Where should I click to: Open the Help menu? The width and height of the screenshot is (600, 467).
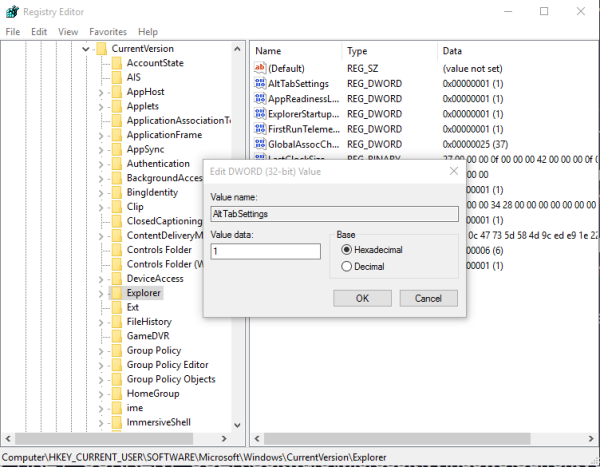pyautogui.click(x=148, y=32)
